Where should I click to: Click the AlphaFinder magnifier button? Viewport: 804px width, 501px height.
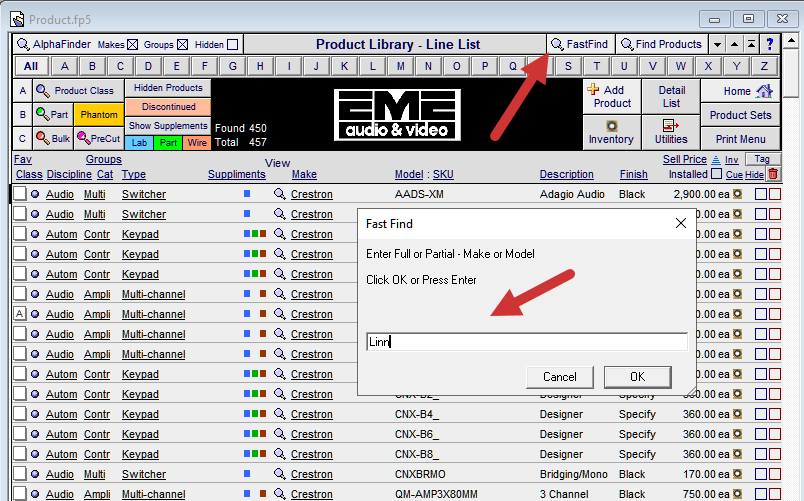pos(23,45)
